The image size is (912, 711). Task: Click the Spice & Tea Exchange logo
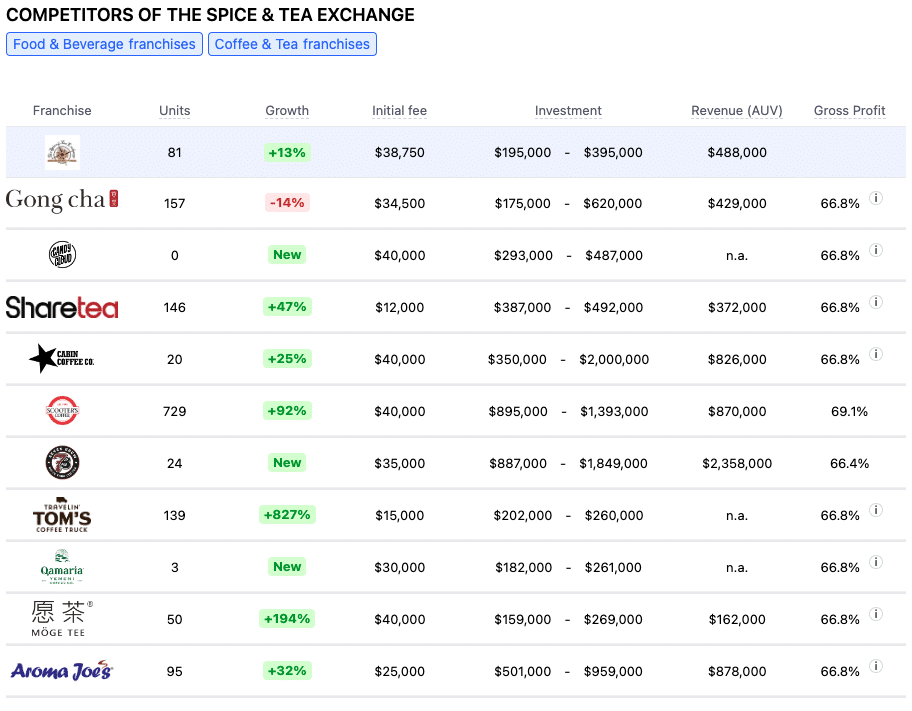[62, 152]
